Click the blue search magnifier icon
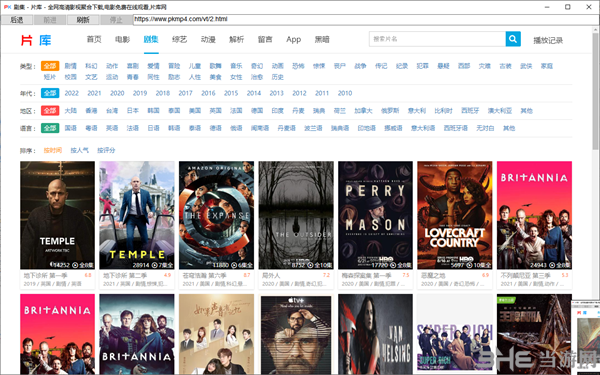The width and height of the screenshot is (600, 375). point(513,39)
